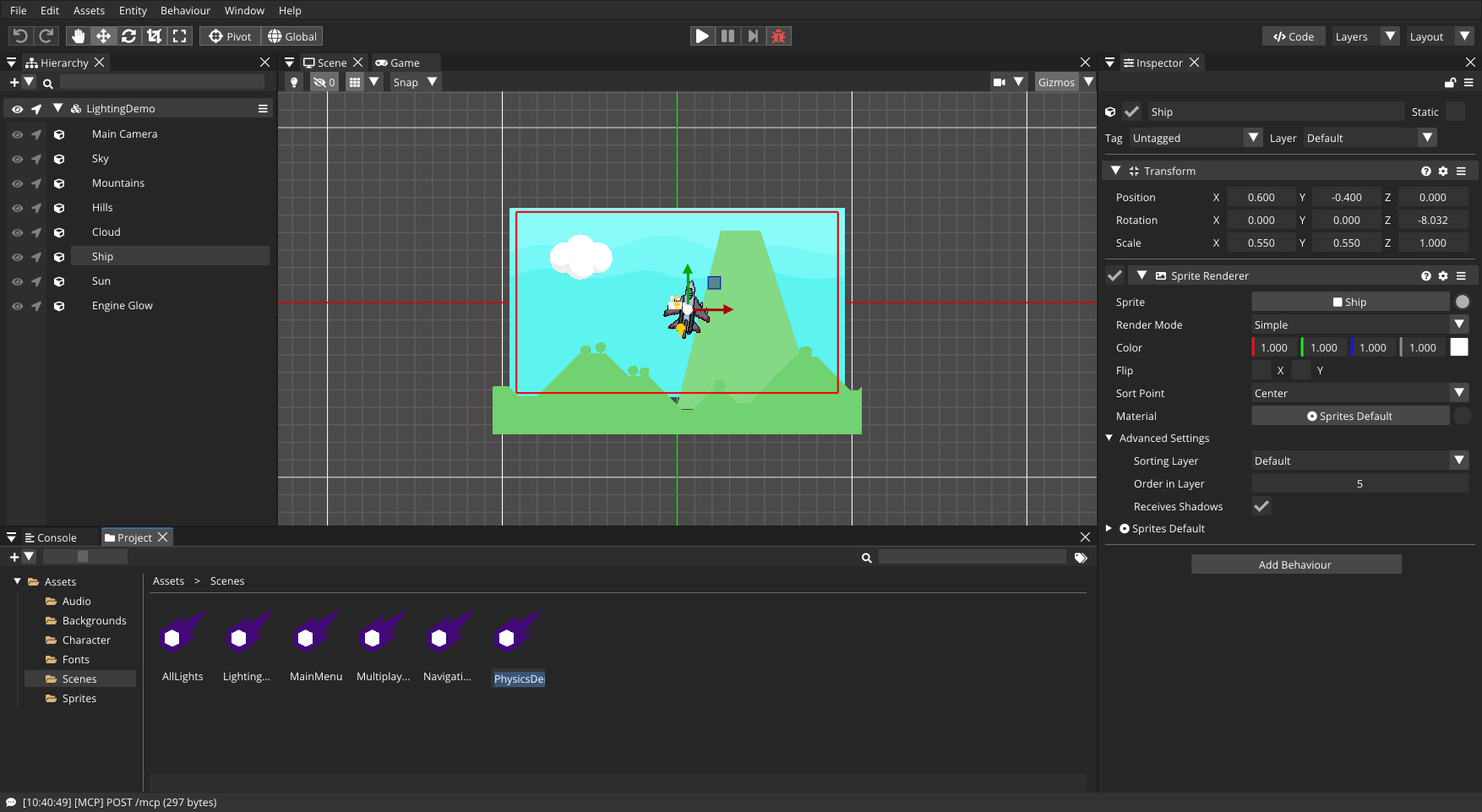Click the Project label tag icon
1482x812 pixels.
[x=1081, y=558]
